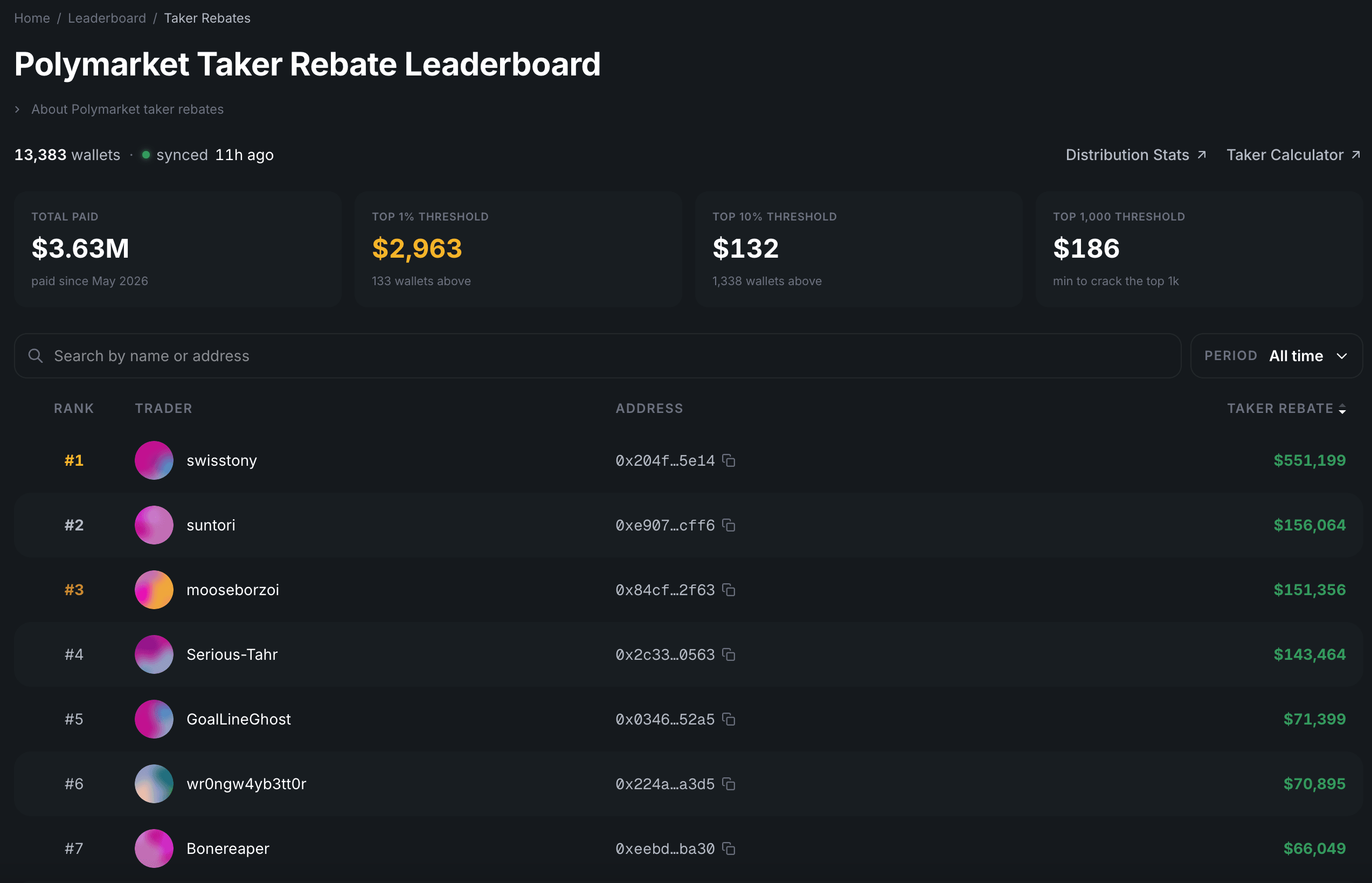
Task: Open Serious-Tahr avatar
Action: point(154,655)
